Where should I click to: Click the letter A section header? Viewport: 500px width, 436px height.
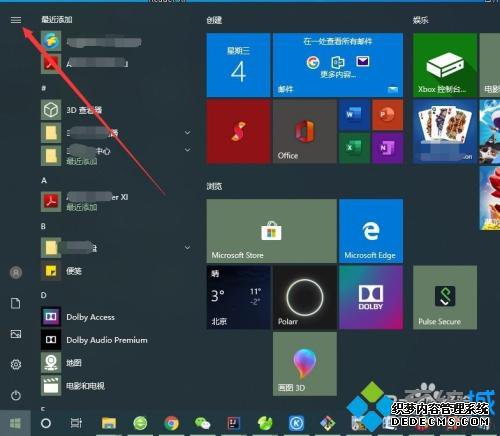click(x=44, y=180)
